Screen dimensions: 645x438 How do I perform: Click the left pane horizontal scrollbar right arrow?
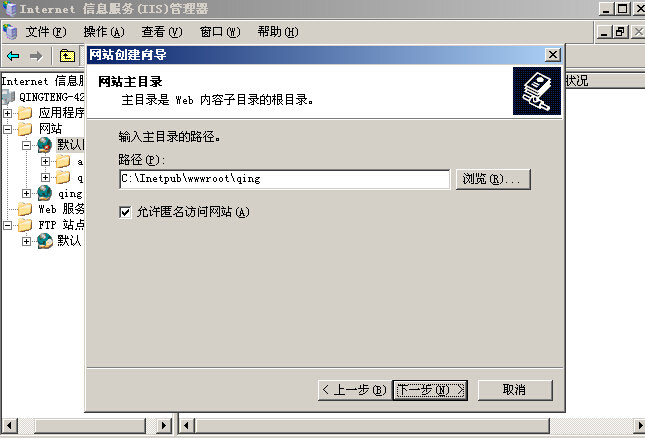(164, 426)
